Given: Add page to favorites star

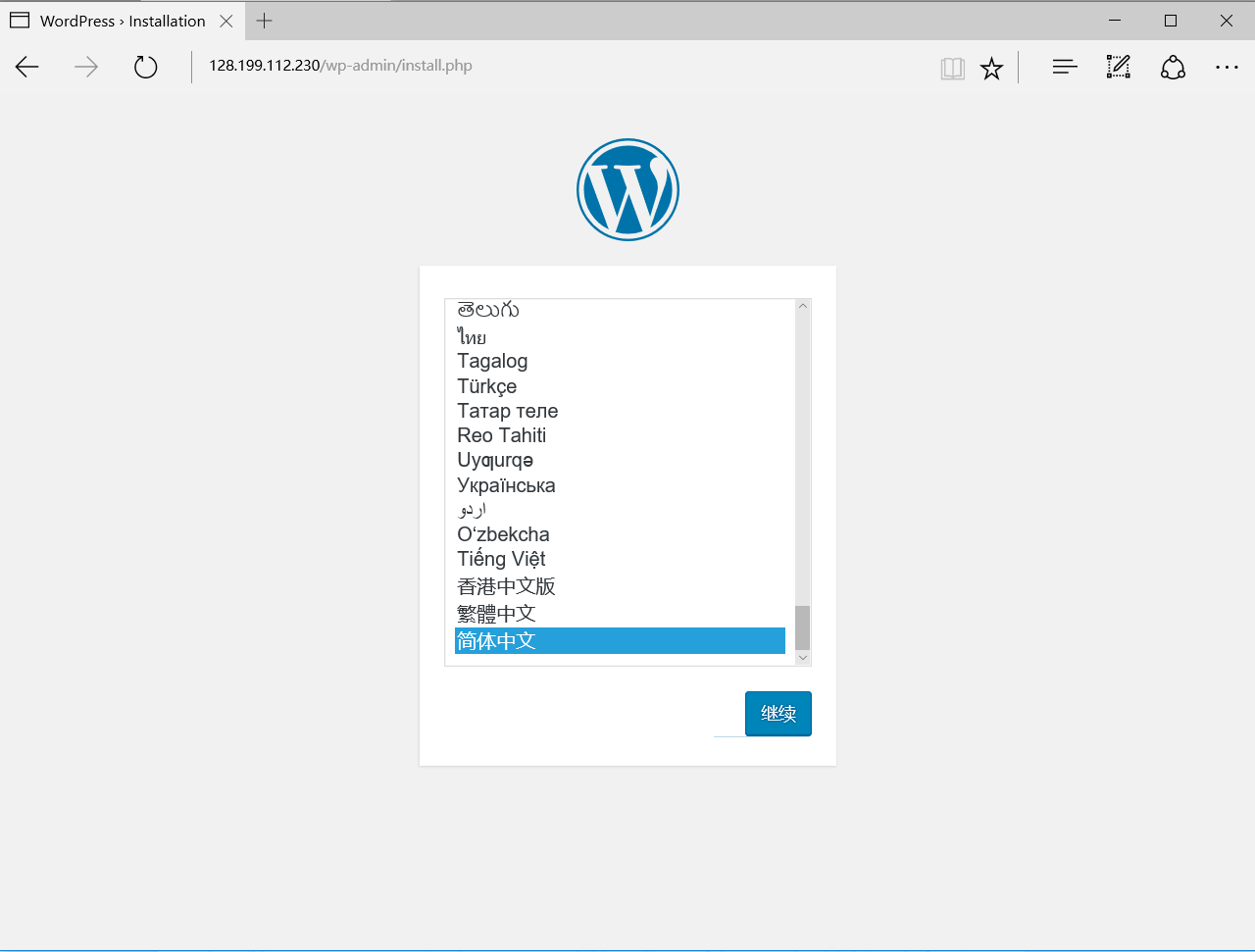Looking at the screenshot, I should (x=991, y=68).
